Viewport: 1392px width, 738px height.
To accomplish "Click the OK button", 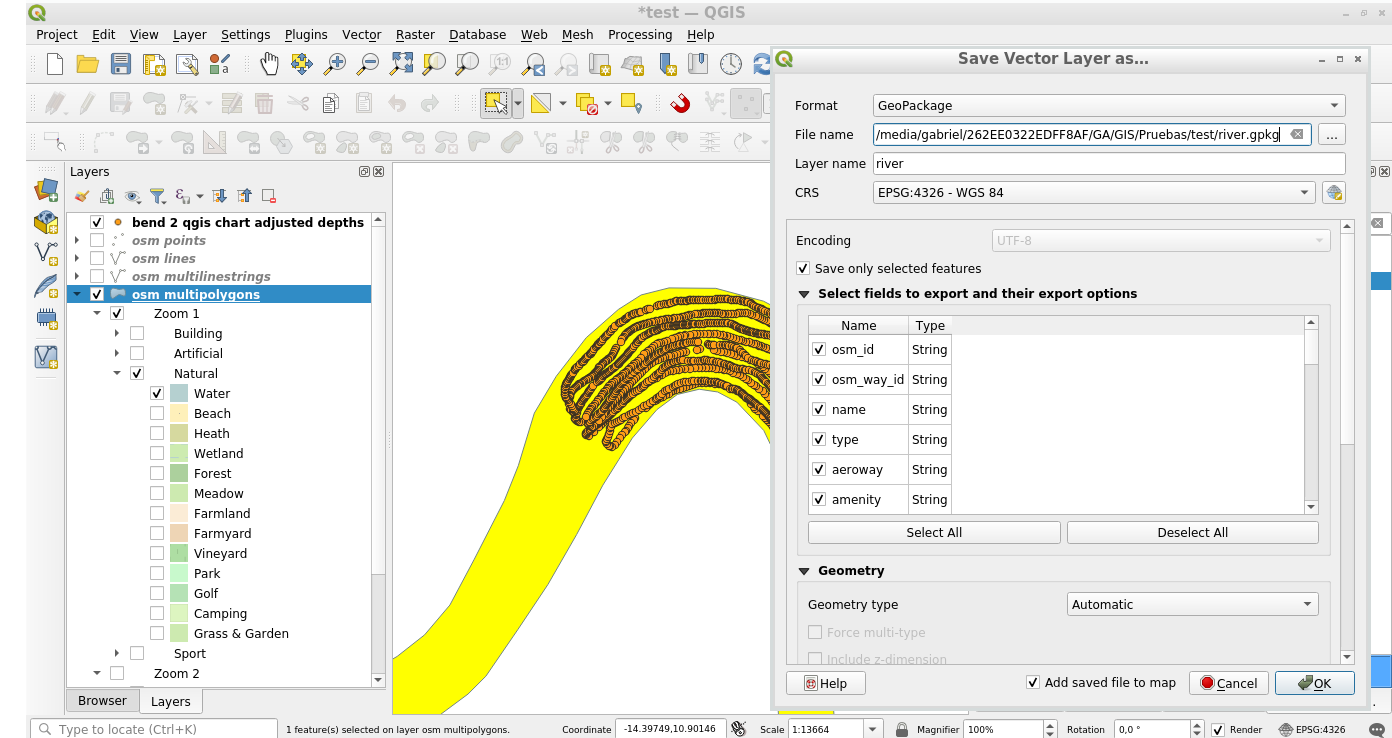I will pyautogui.click(x=1315, y=683).
